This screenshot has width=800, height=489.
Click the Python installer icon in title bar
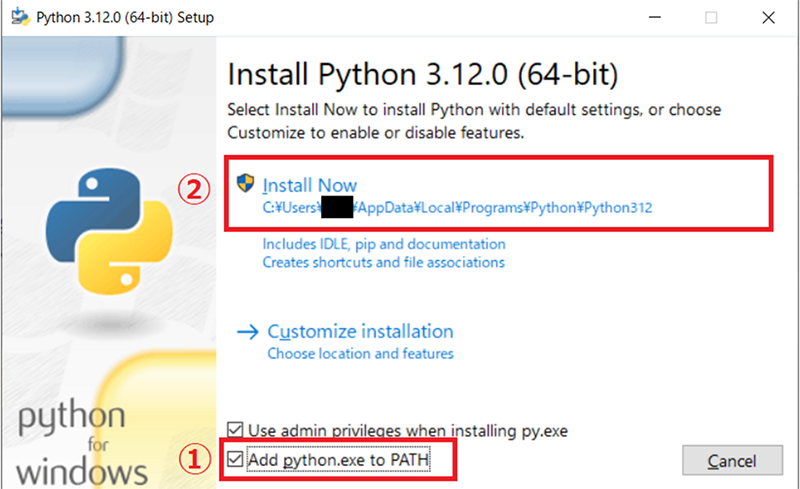tap(20, 17)
